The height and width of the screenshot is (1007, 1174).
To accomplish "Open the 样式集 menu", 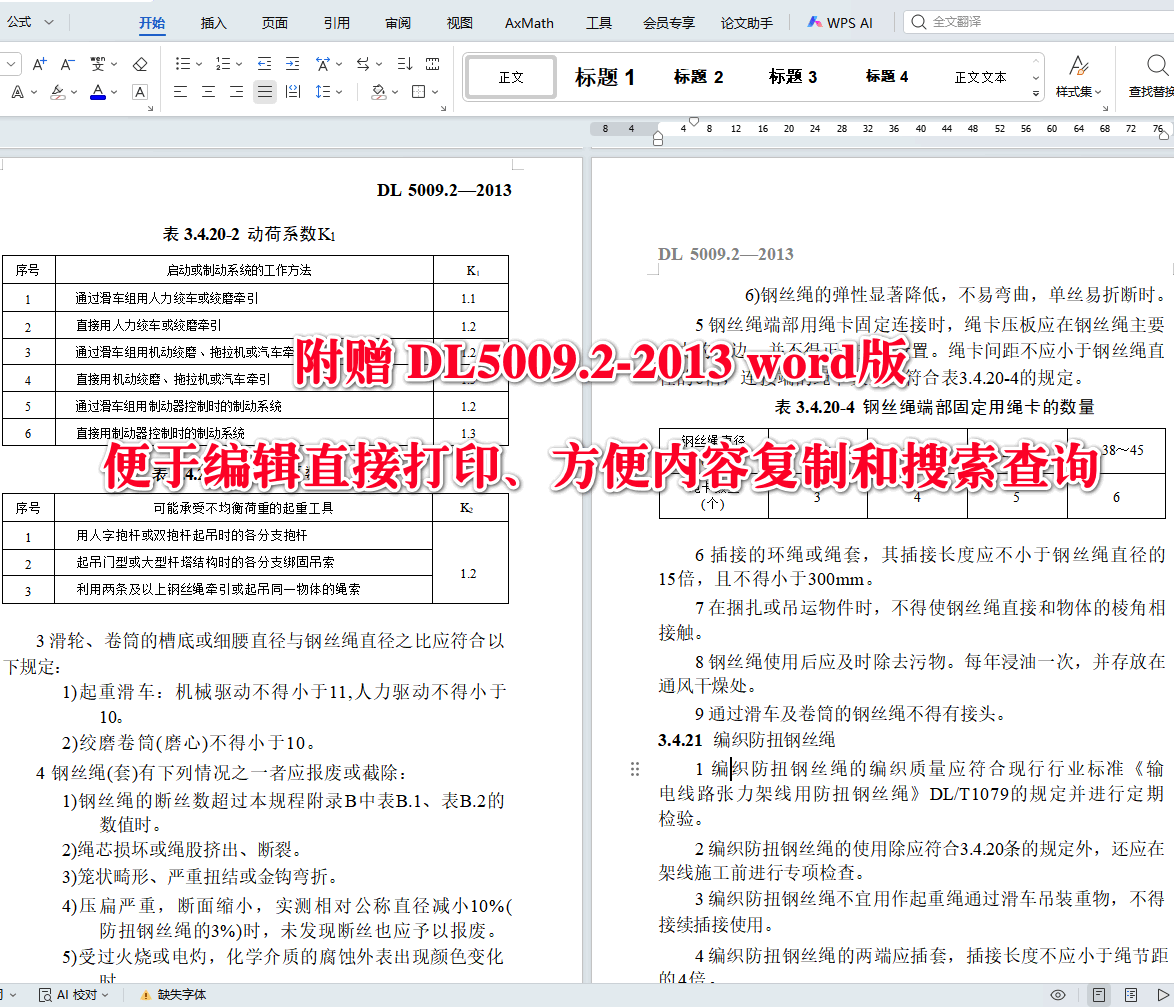I will (1078, 76).
